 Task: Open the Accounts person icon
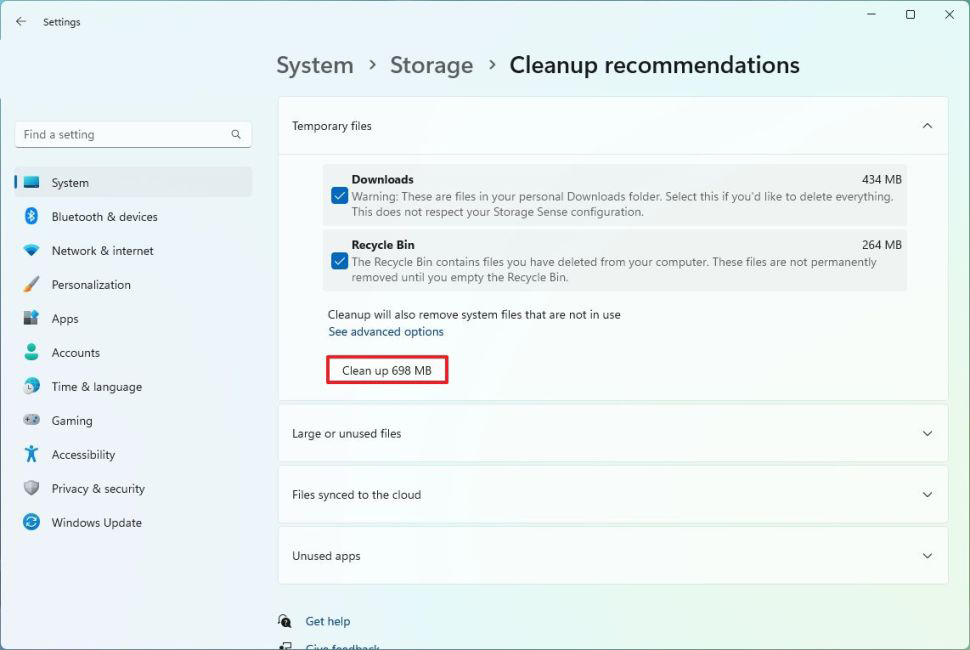click(31, 353)
